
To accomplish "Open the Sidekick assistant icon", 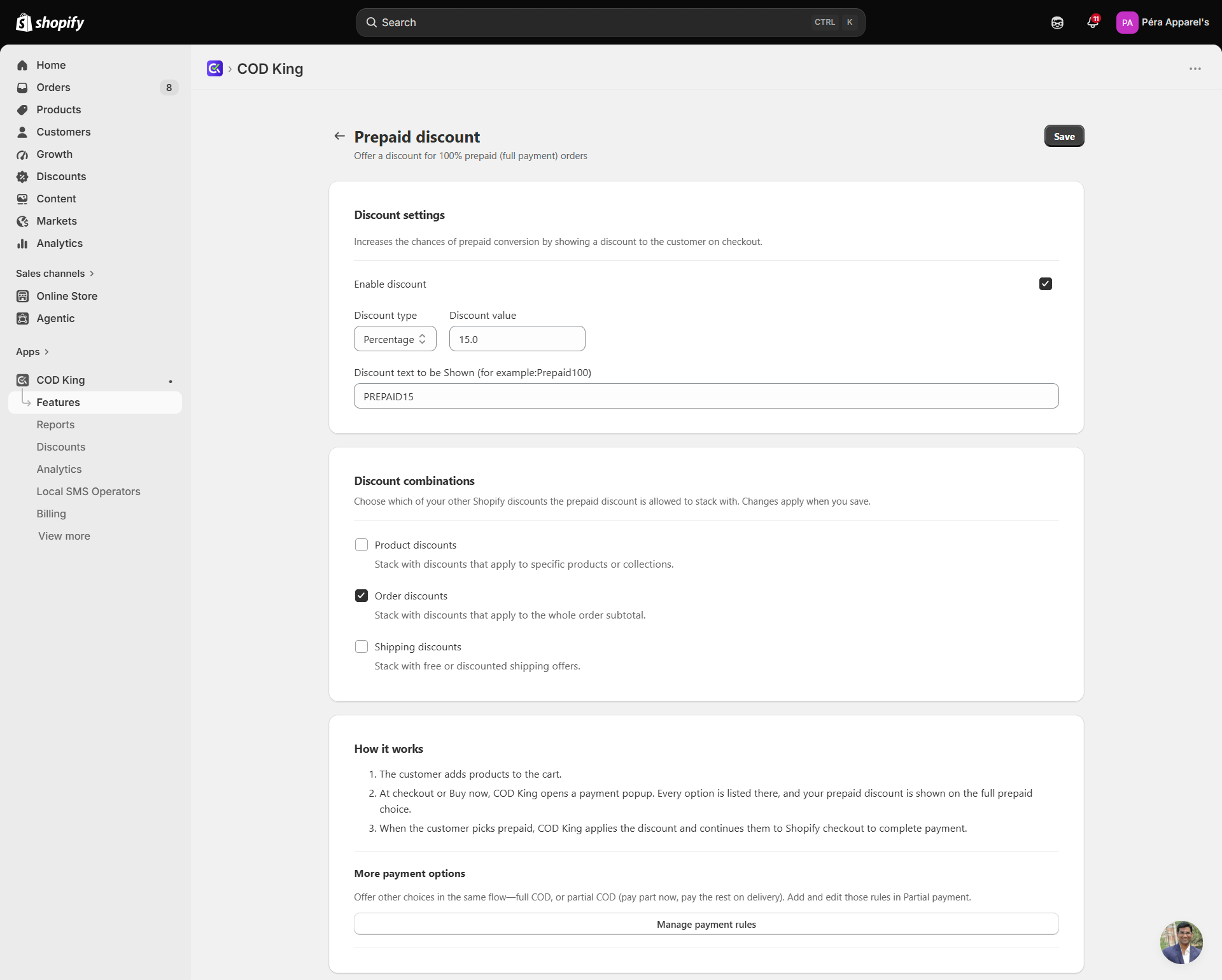I will click(1057, 23).
